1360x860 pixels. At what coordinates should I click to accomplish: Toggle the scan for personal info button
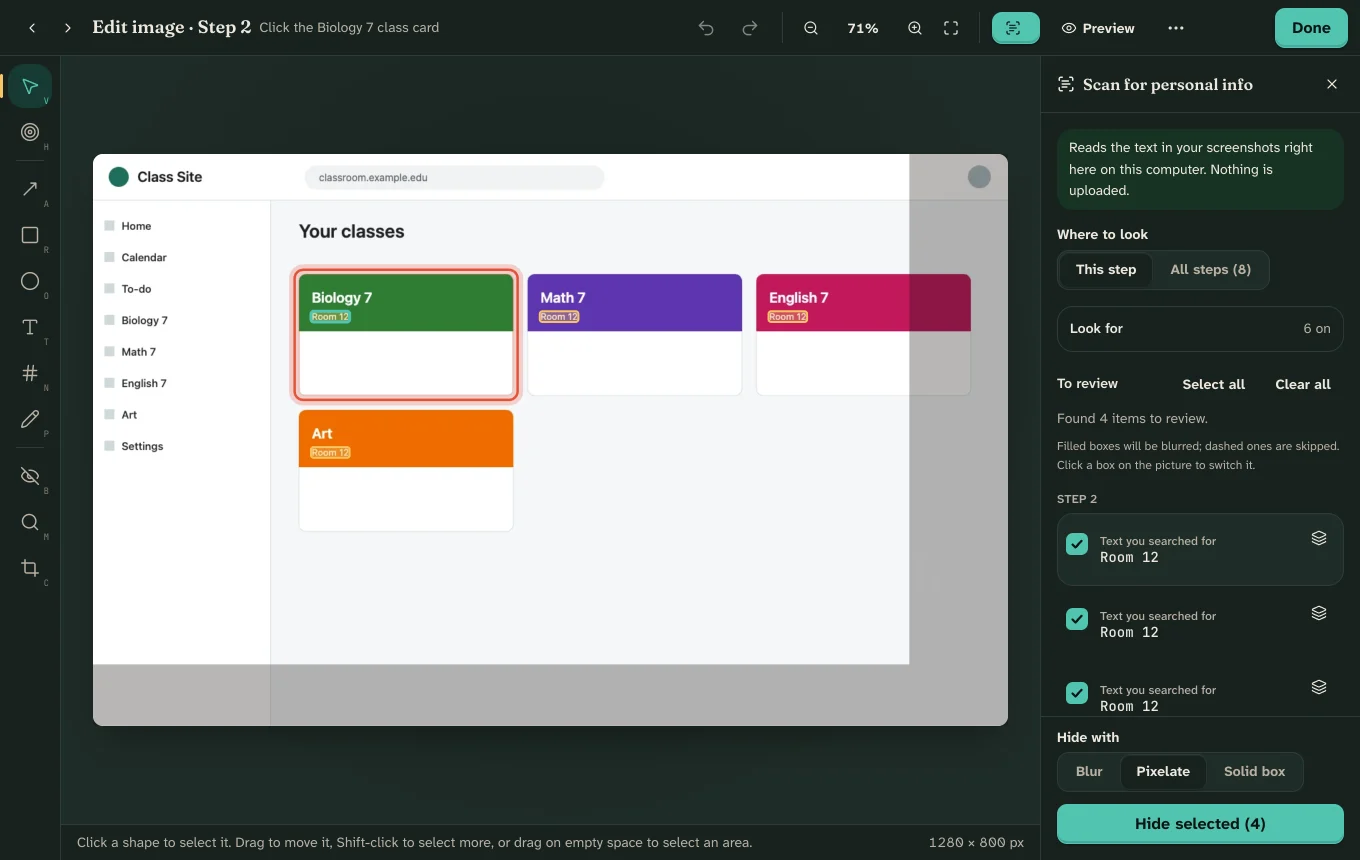[1015, 28]
